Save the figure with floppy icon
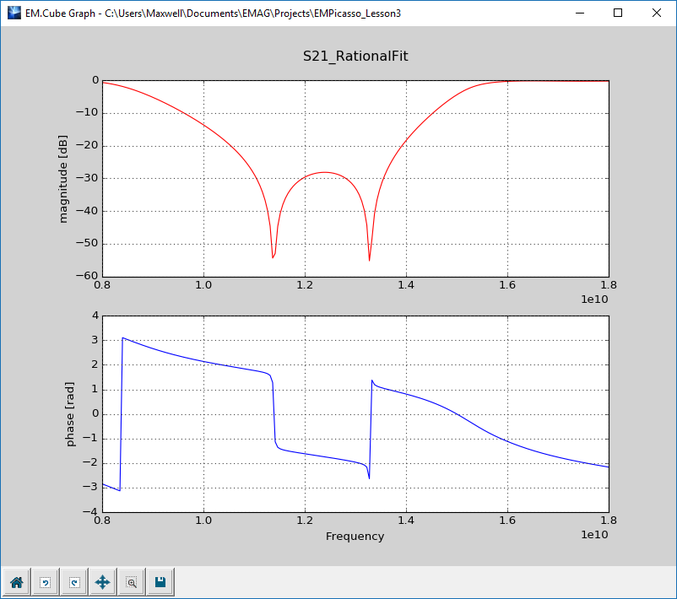The width and height of the screenshot is (677, 599). [x=161, y=582]
